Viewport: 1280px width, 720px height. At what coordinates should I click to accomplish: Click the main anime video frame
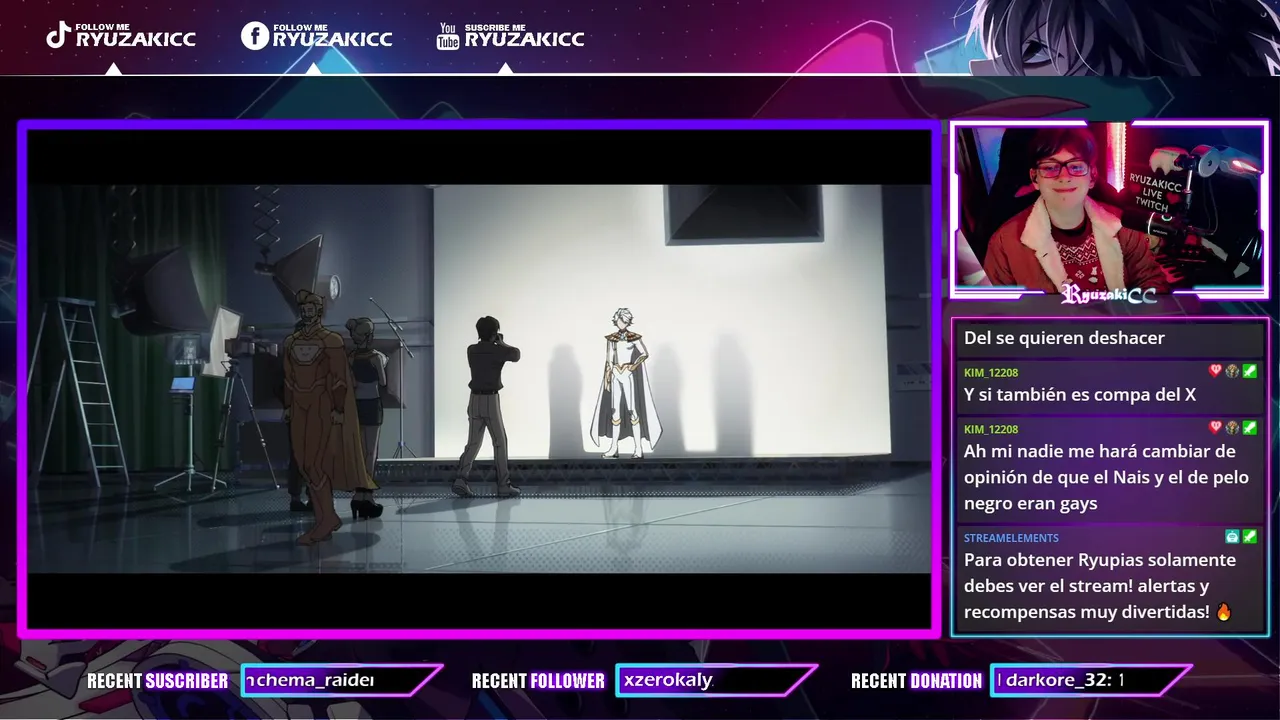(479, 378)
